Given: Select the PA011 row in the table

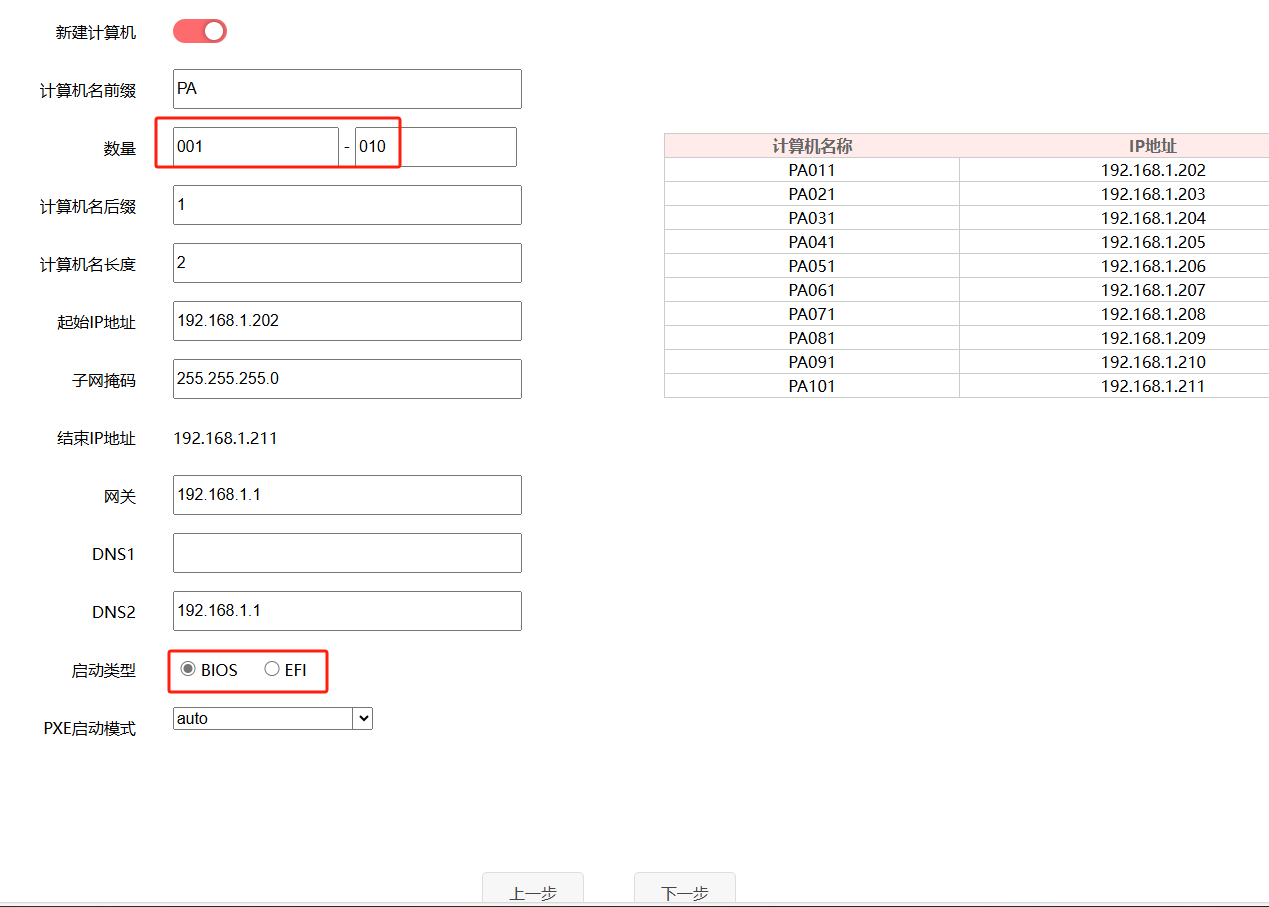Looking at the screenshot, I should click(x=812, y=170).
